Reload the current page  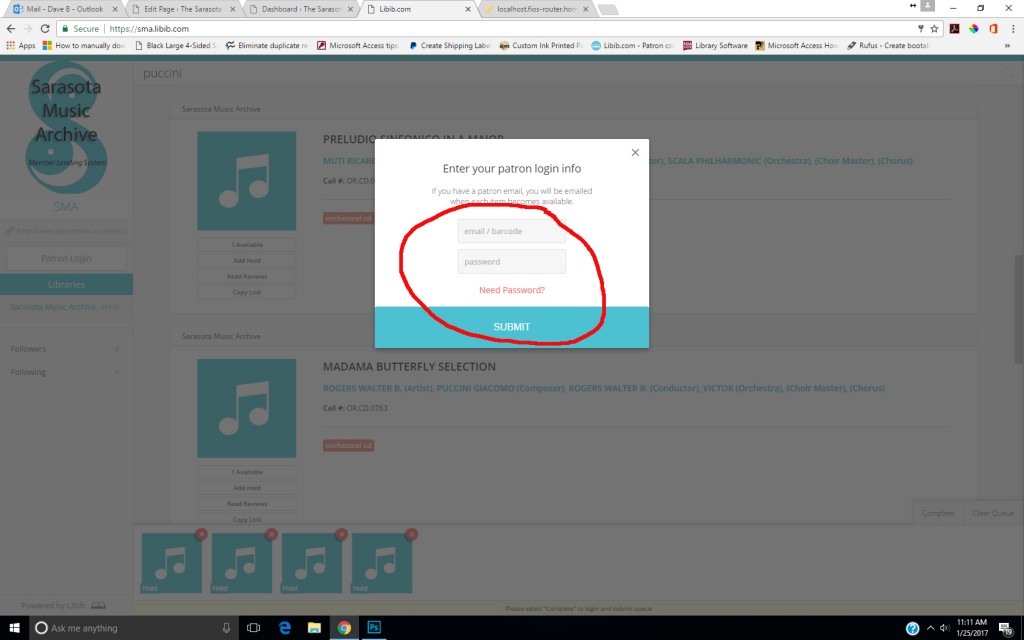[x=44, y=29]
